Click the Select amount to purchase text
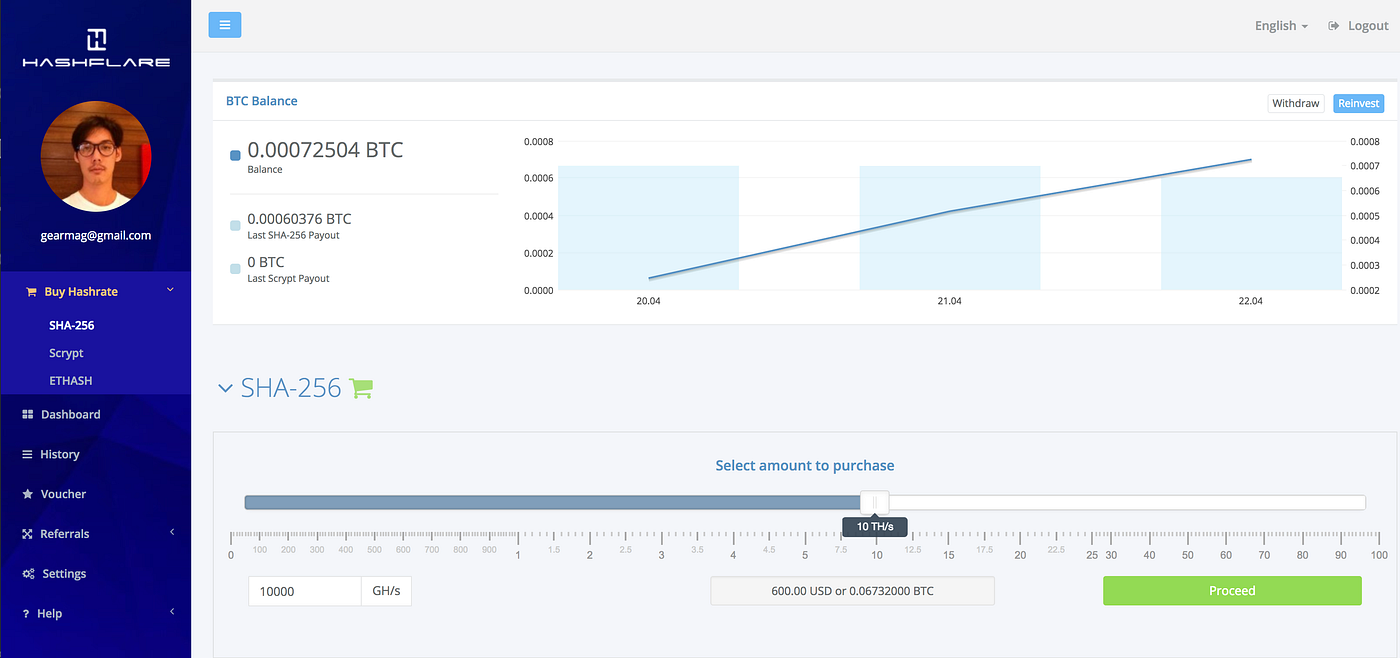Screen dimensions: 1400x658 click(805, 465)
